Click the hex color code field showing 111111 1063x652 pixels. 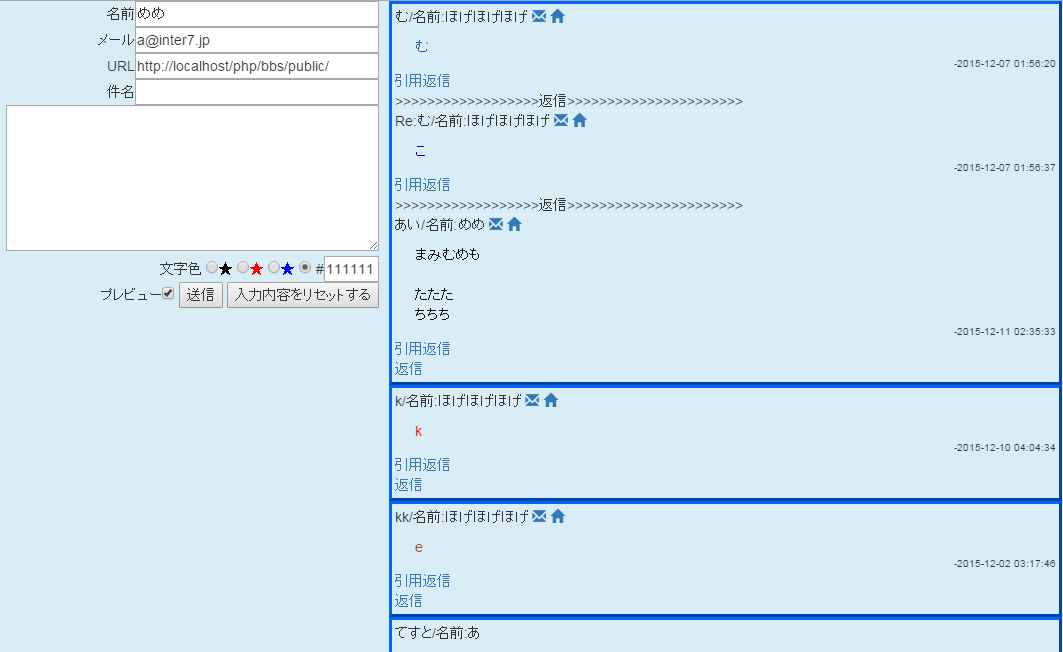351,269
